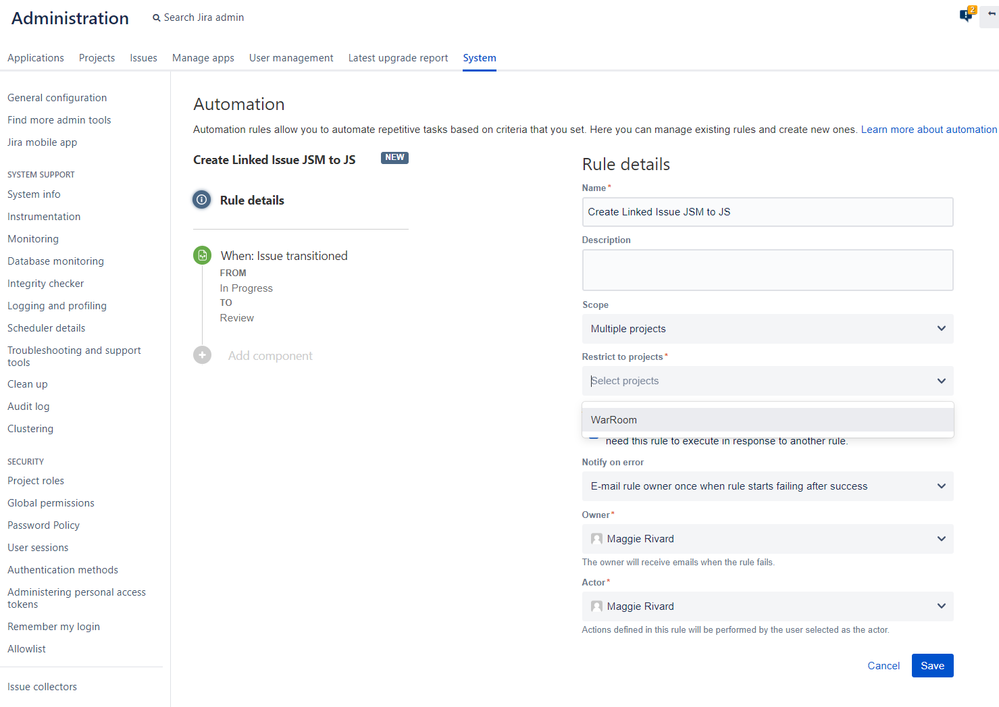The height and width of the screenshot is (707, 999).
Task: Switch to the Applications tab
Action: coord(36,58)
